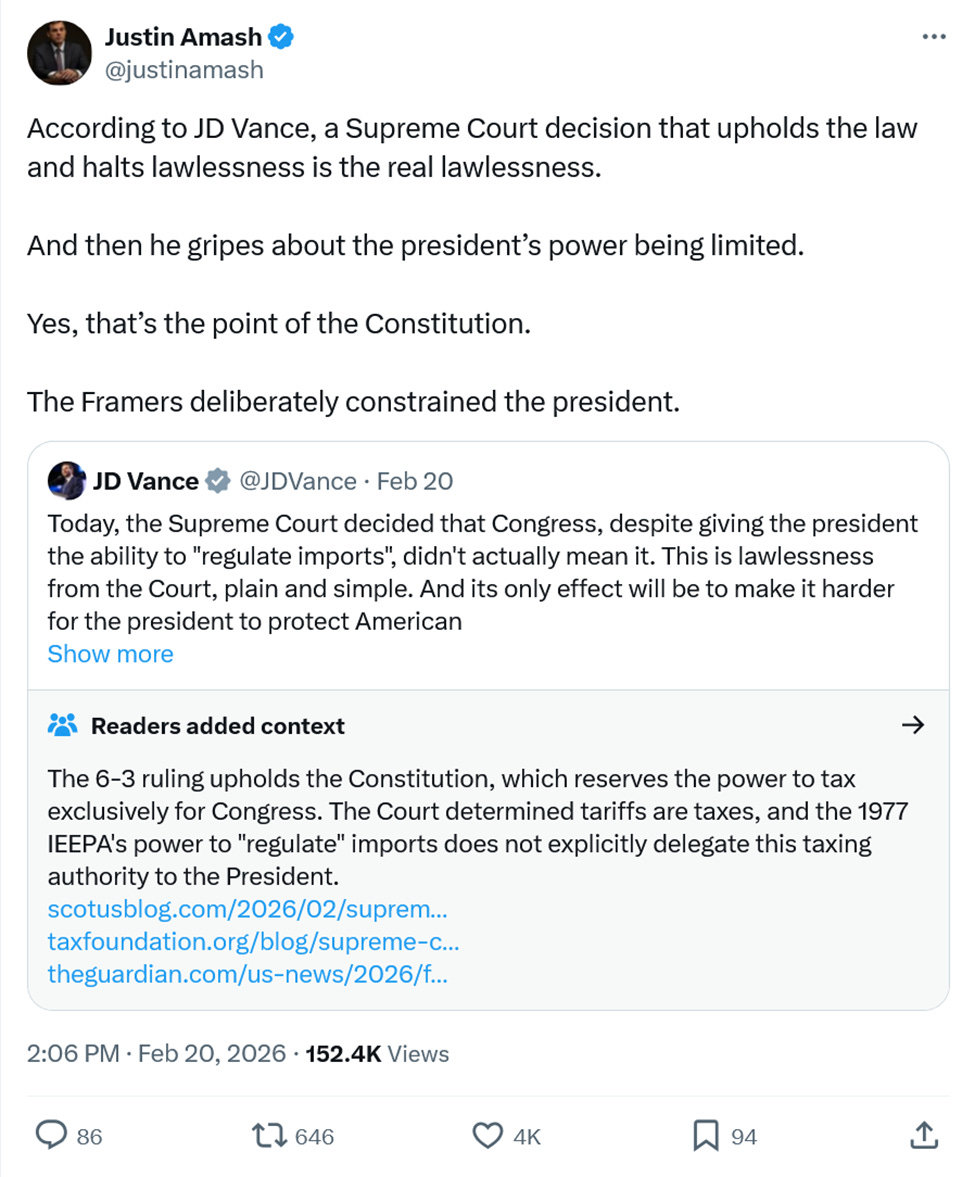Screen dimensions: 975x1177
Task: Click the community notes people icon
Action: pos(62,725)
